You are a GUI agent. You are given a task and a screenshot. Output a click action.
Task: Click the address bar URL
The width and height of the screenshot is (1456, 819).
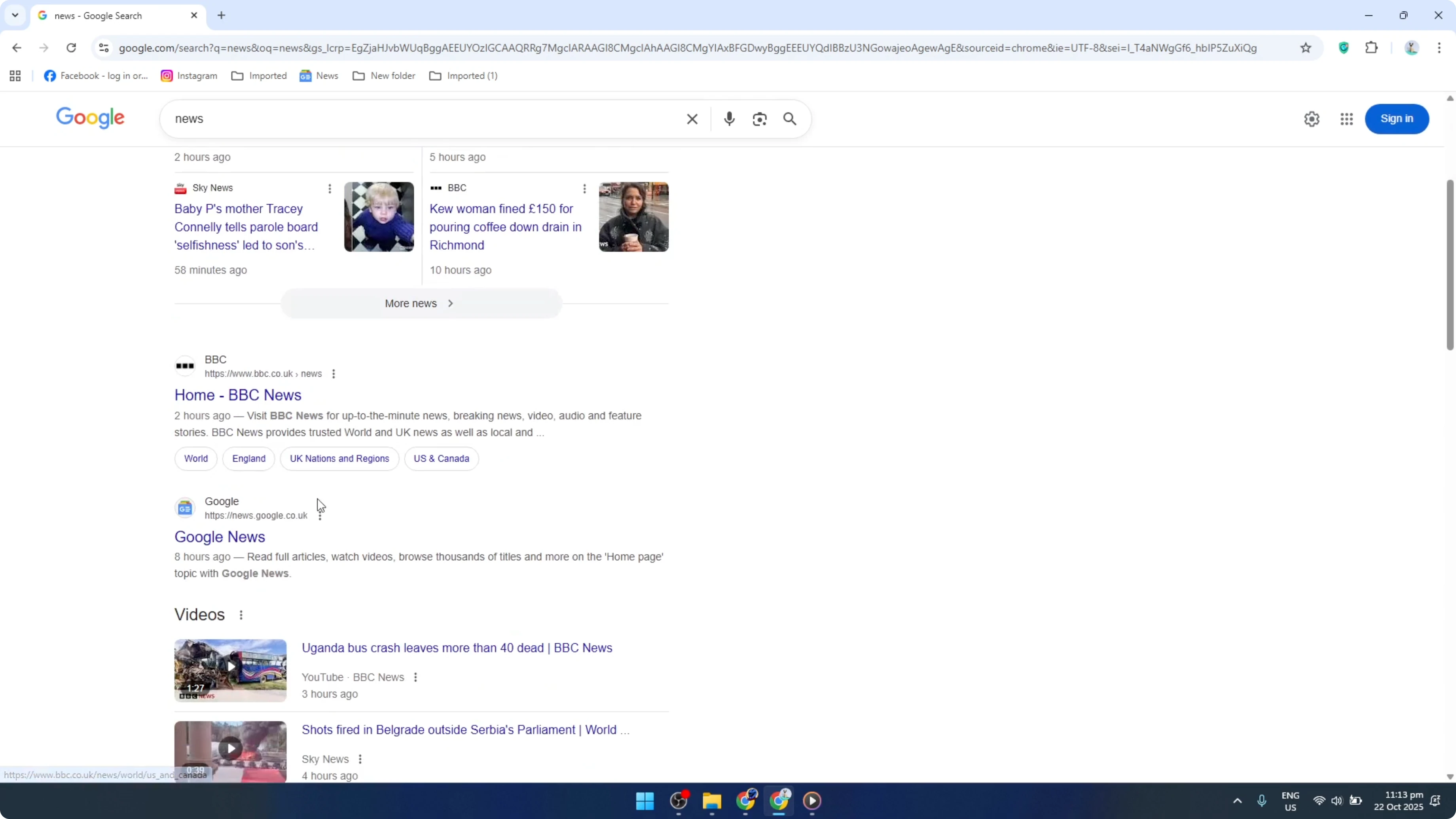pos(687,48)
